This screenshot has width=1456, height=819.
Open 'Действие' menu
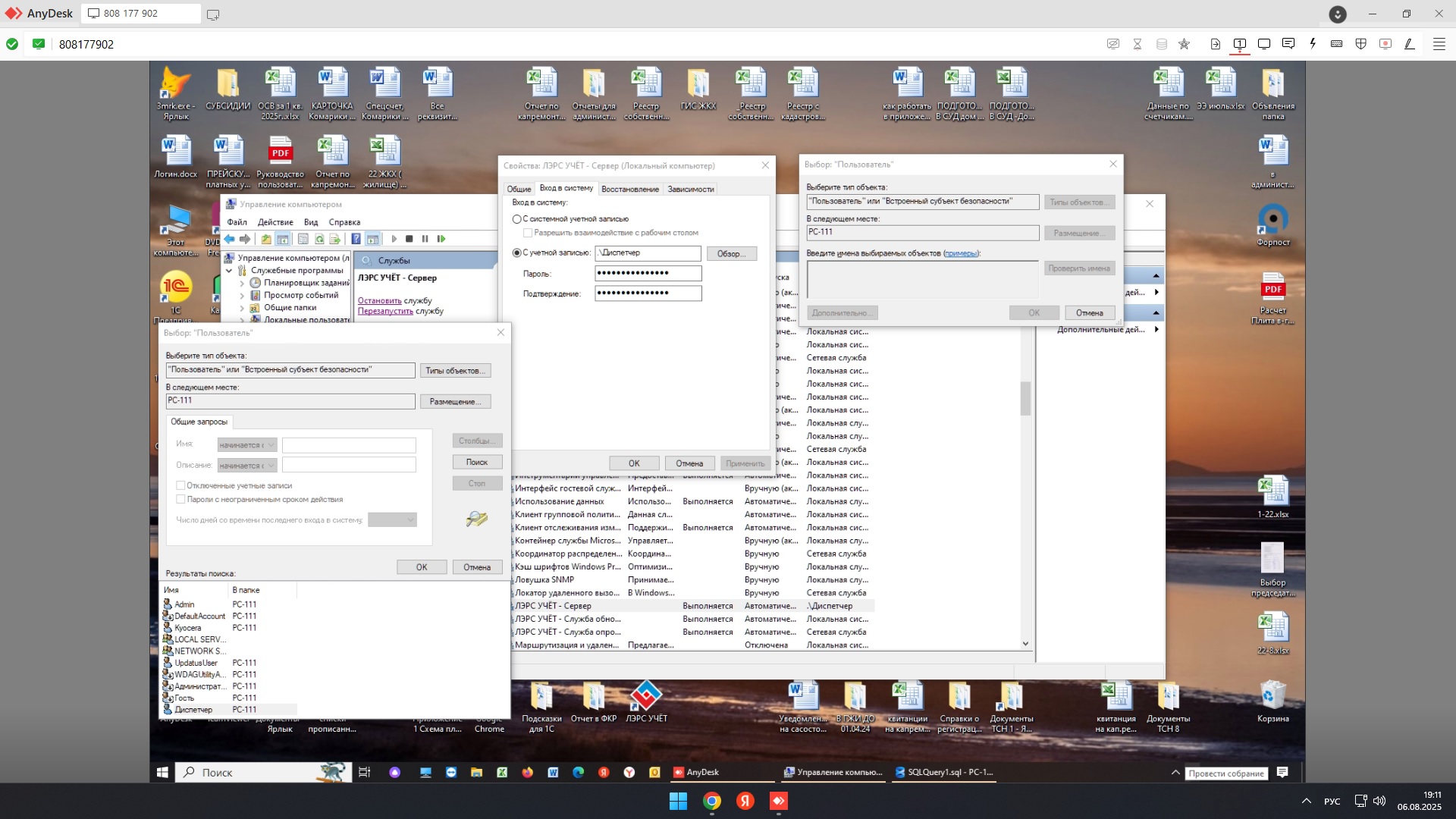275,222
